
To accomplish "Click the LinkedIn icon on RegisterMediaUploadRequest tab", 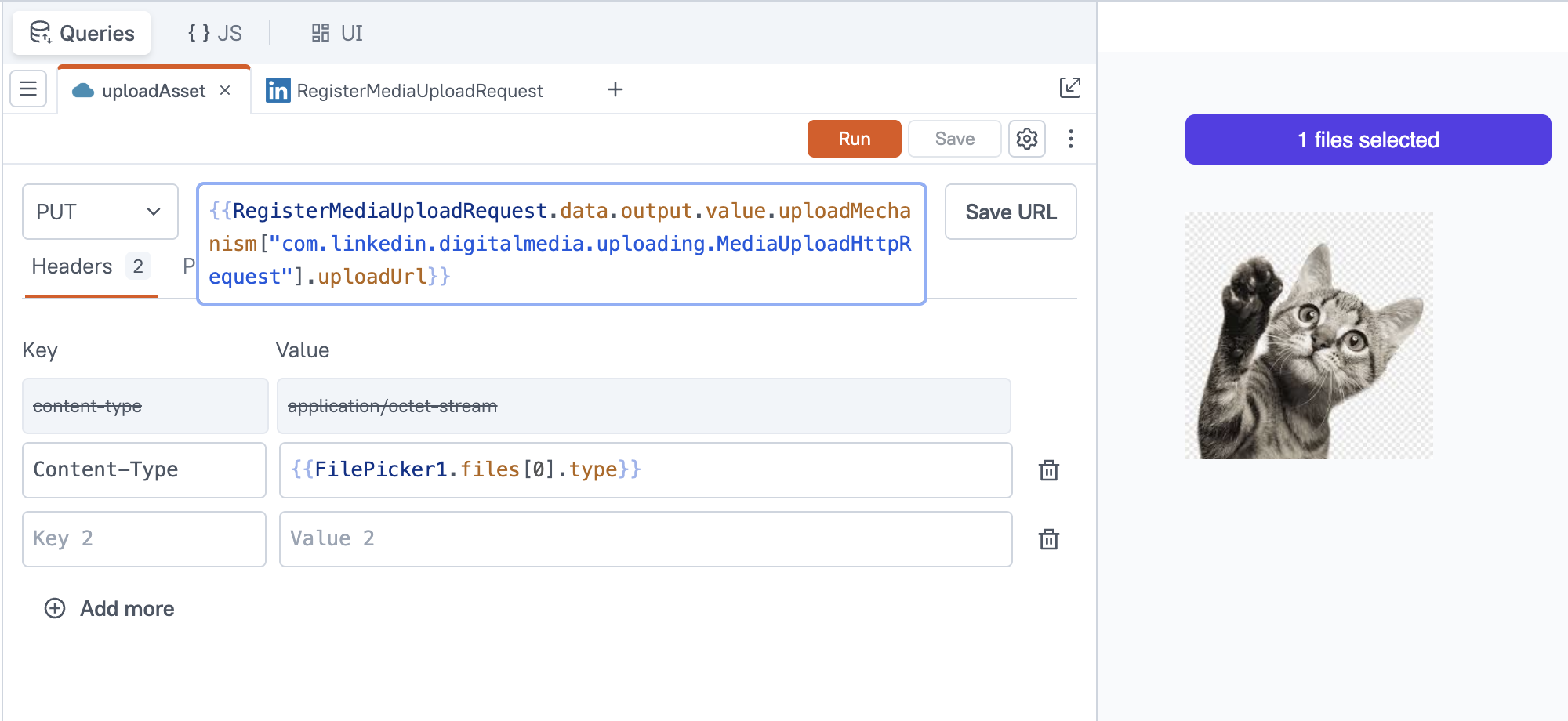I will tap(276, 89).
